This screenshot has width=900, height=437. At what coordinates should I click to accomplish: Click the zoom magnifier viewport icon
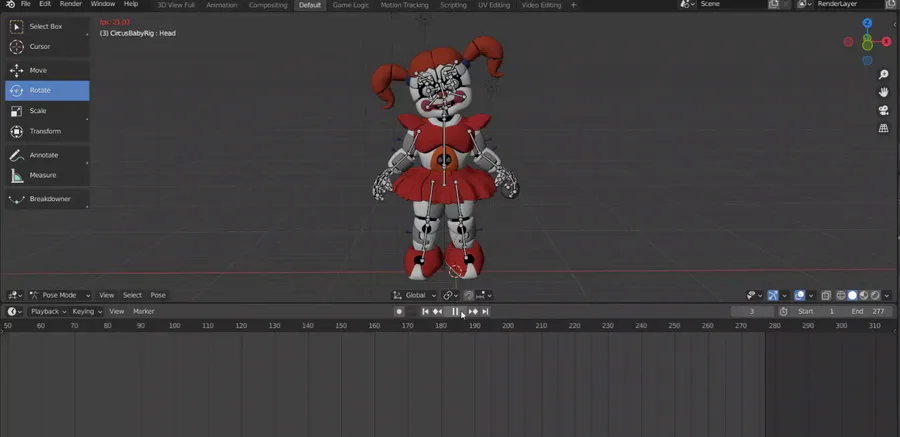(883, 75)
